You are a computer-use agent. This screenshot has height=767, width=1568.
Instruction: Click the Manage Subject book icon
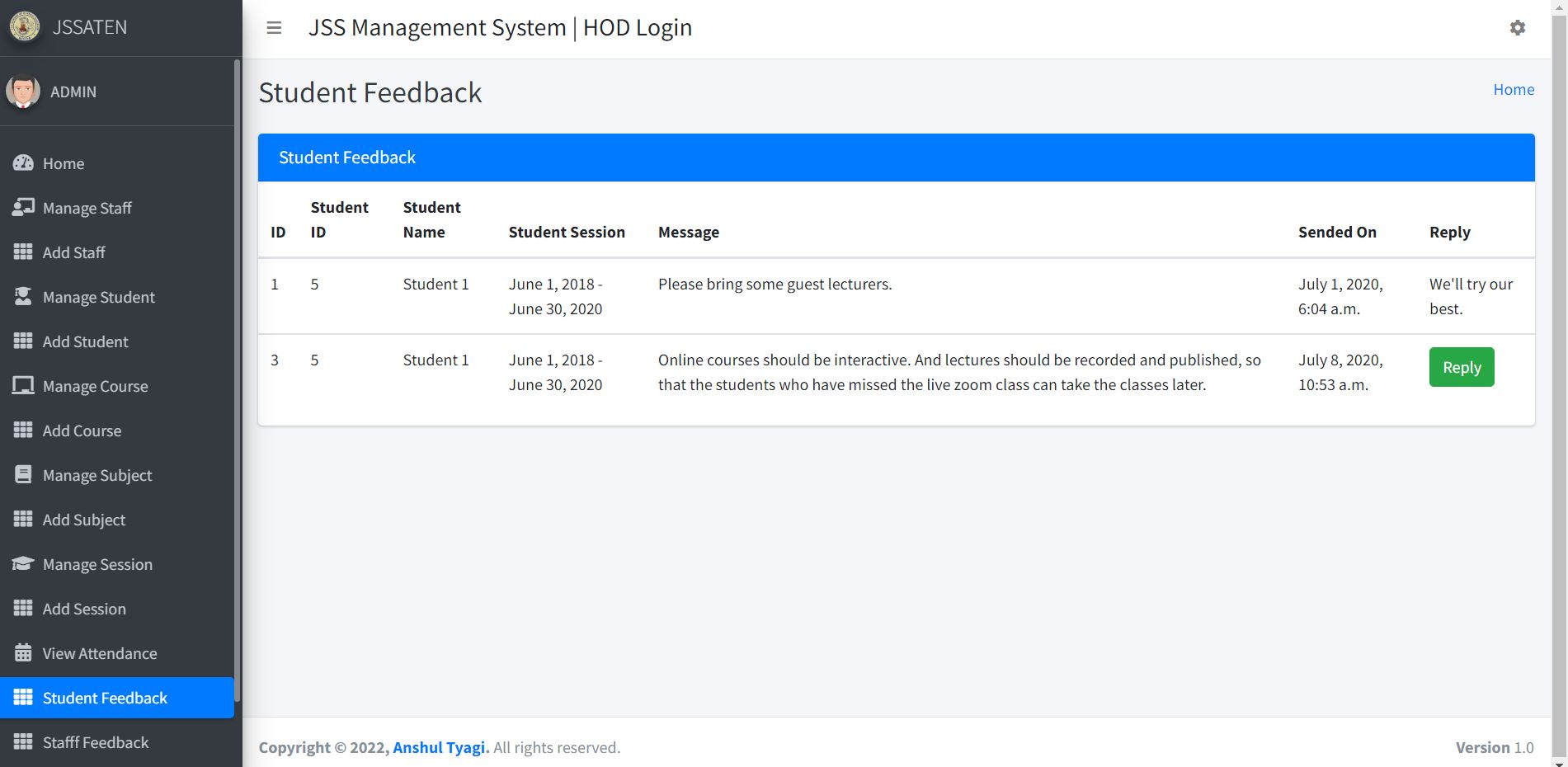pyautogui.click(x=23, y=475)
